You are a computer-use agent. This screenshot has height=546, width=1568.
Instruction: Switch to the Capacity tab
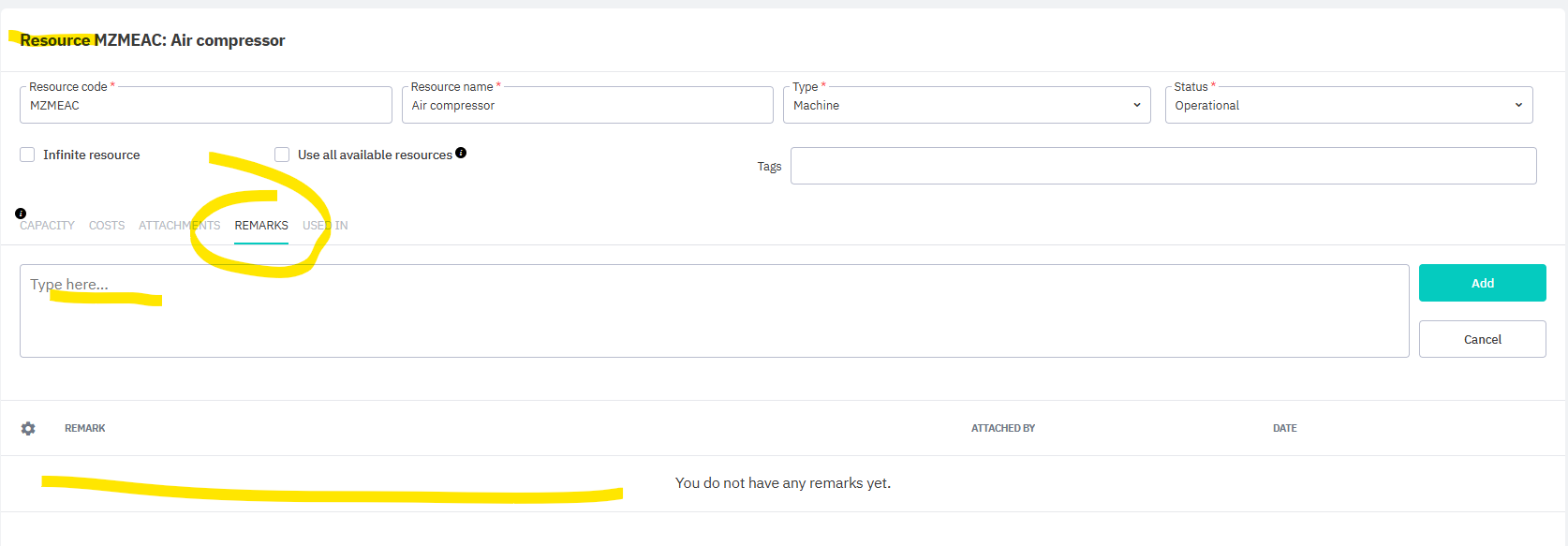[47, 226]
